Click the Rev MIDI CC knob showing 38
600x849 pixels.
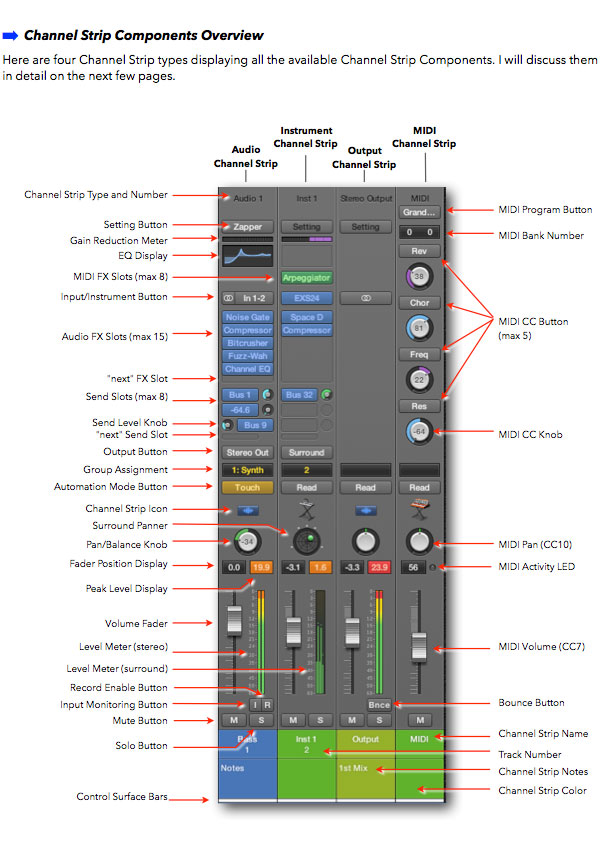pos(419,276)
